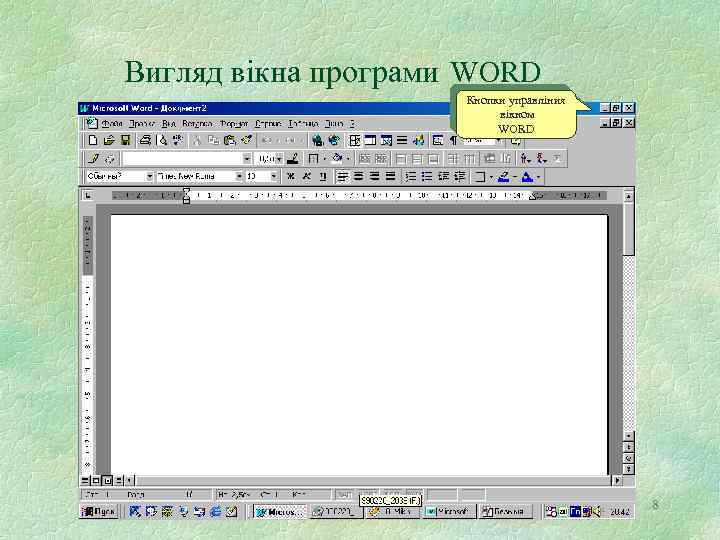Viewport: 720px width, 540px height.
Task: Click Distribute Columns Evenly icon
Action: 469,159
